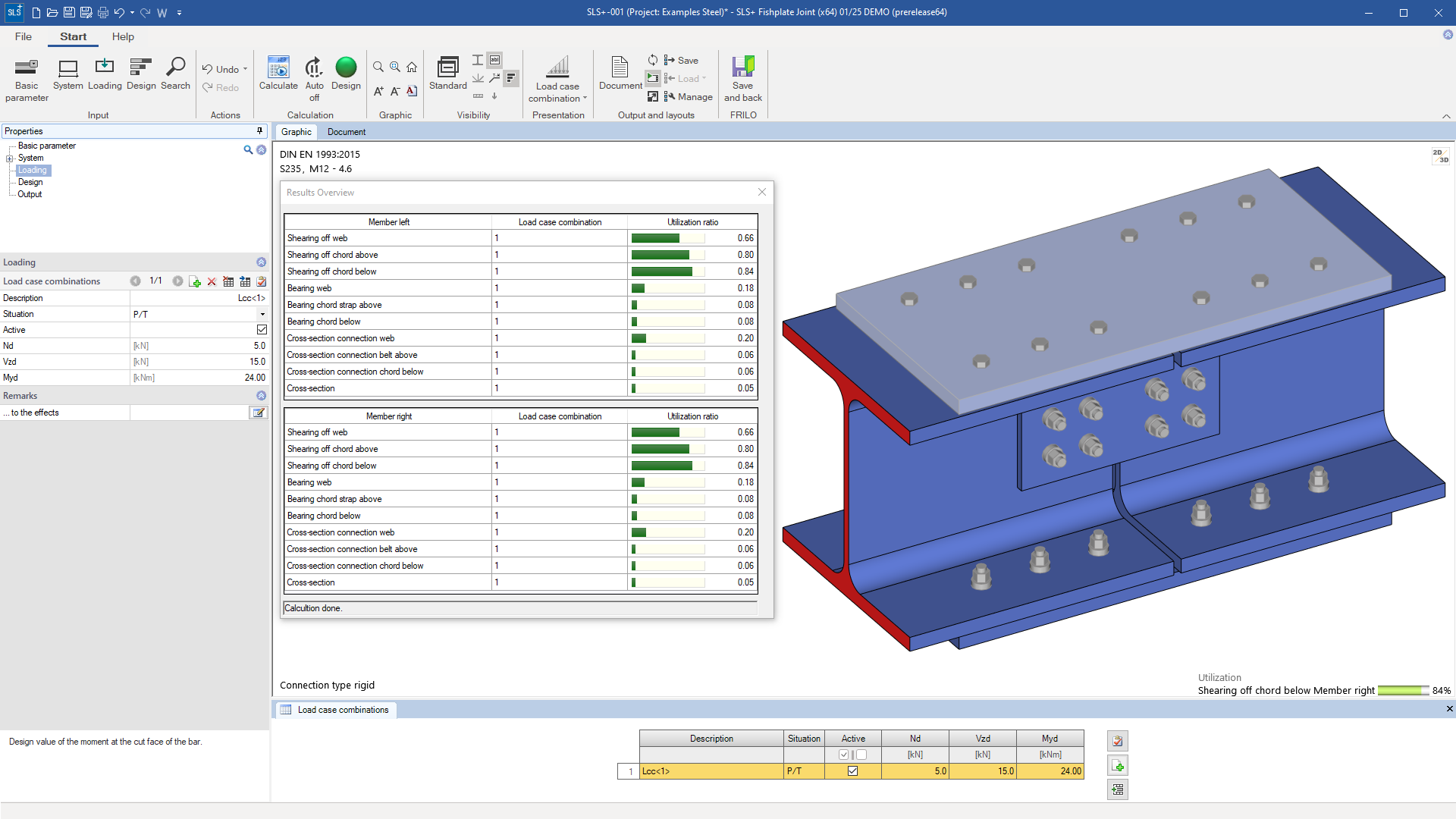This screenshot has width=1456, height=819.
Task: Toggle the Active checkbox in the Loading panel
Action: pos(262,330)
